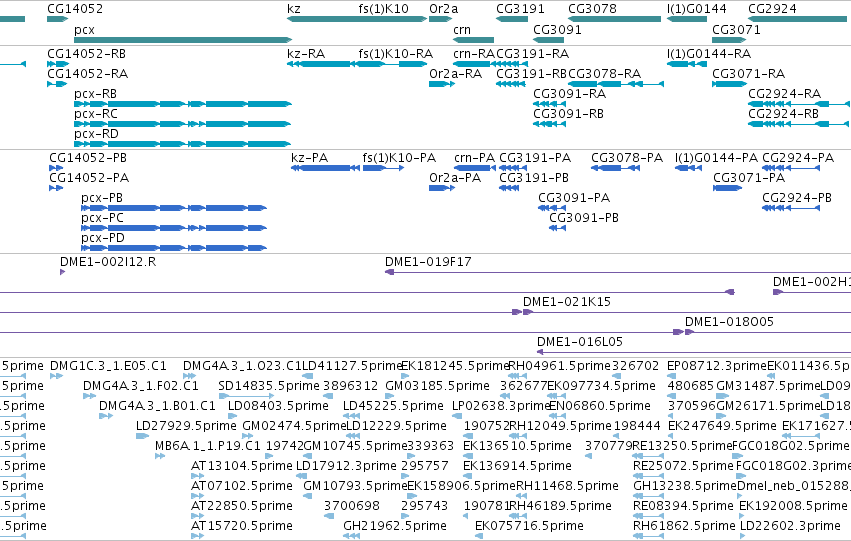The height and width of the screenshot is (541, 851).
Task: Select the fs(1)K10 gene label
Action: 383,9
